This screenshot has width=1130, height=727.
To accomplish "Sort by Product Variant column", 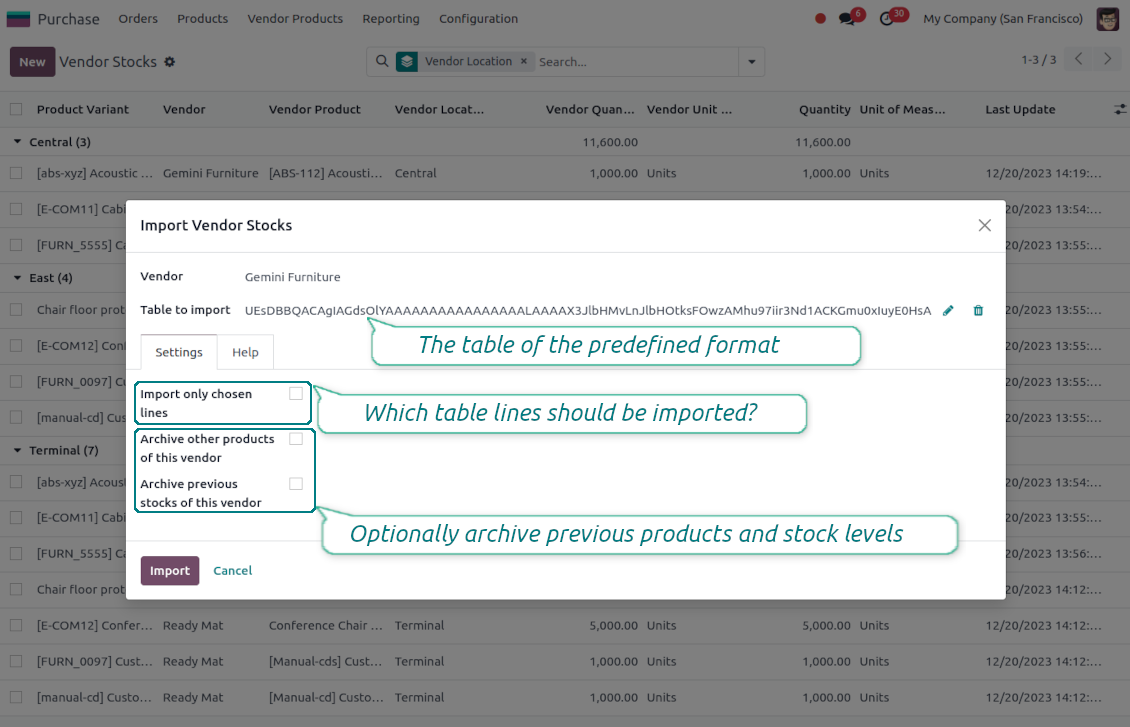I will click(x=82, y=110).
